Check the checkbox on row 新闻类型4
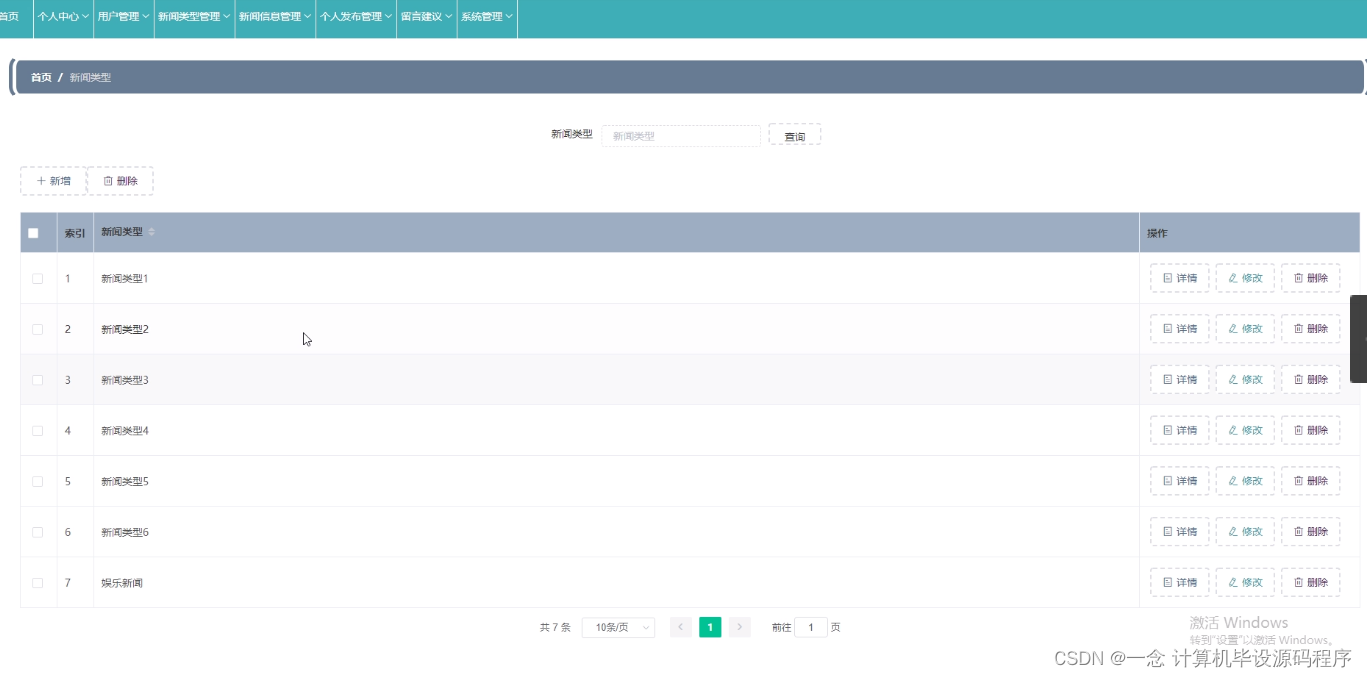 [x=38, y=430]
